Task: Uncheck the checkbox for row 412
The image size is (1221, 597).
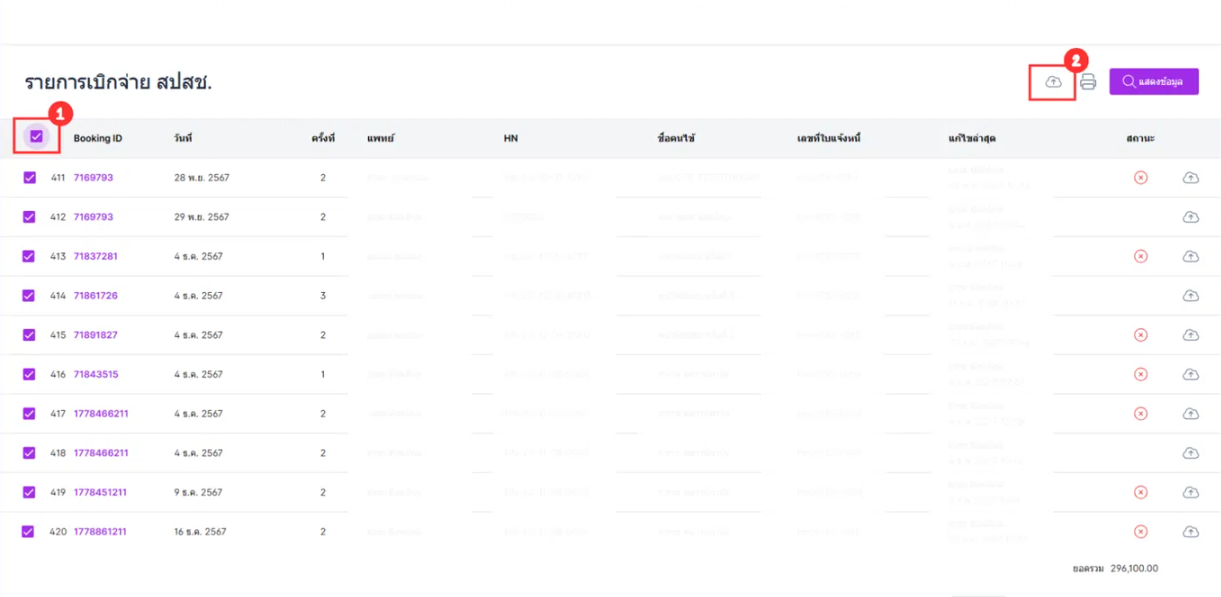Action: [x=29, y=217]
